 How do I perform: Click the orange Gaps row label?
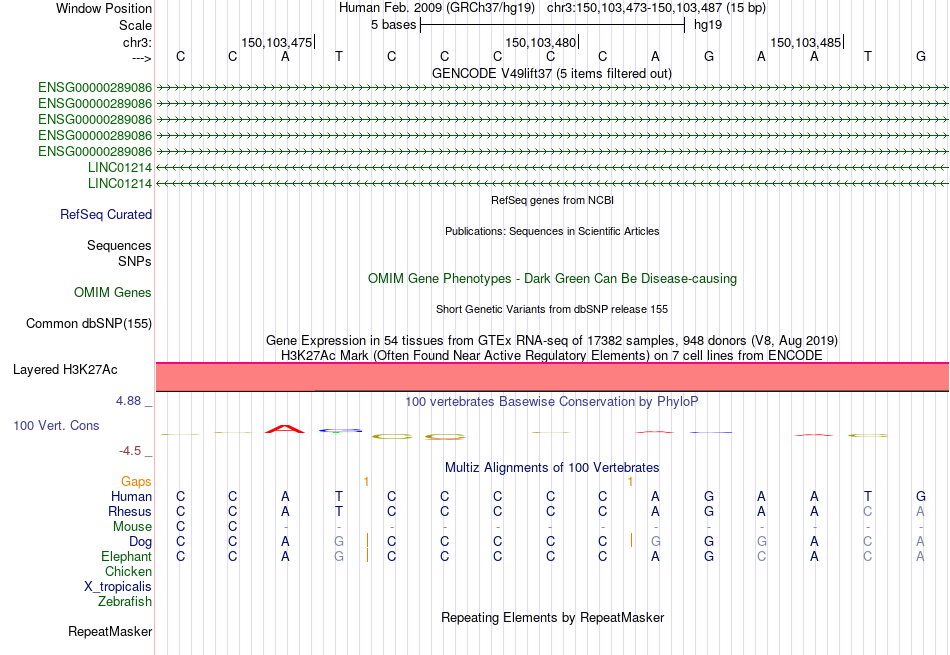click(x=136, y=481)
